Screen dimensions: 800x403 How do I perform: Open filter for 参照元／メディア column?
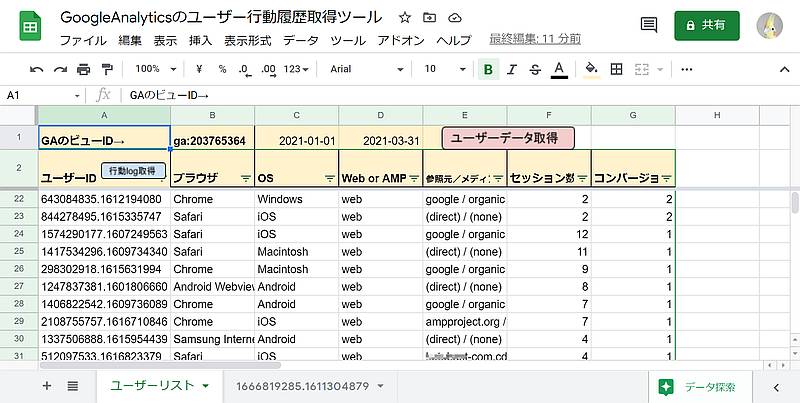[x=498, y=179]
